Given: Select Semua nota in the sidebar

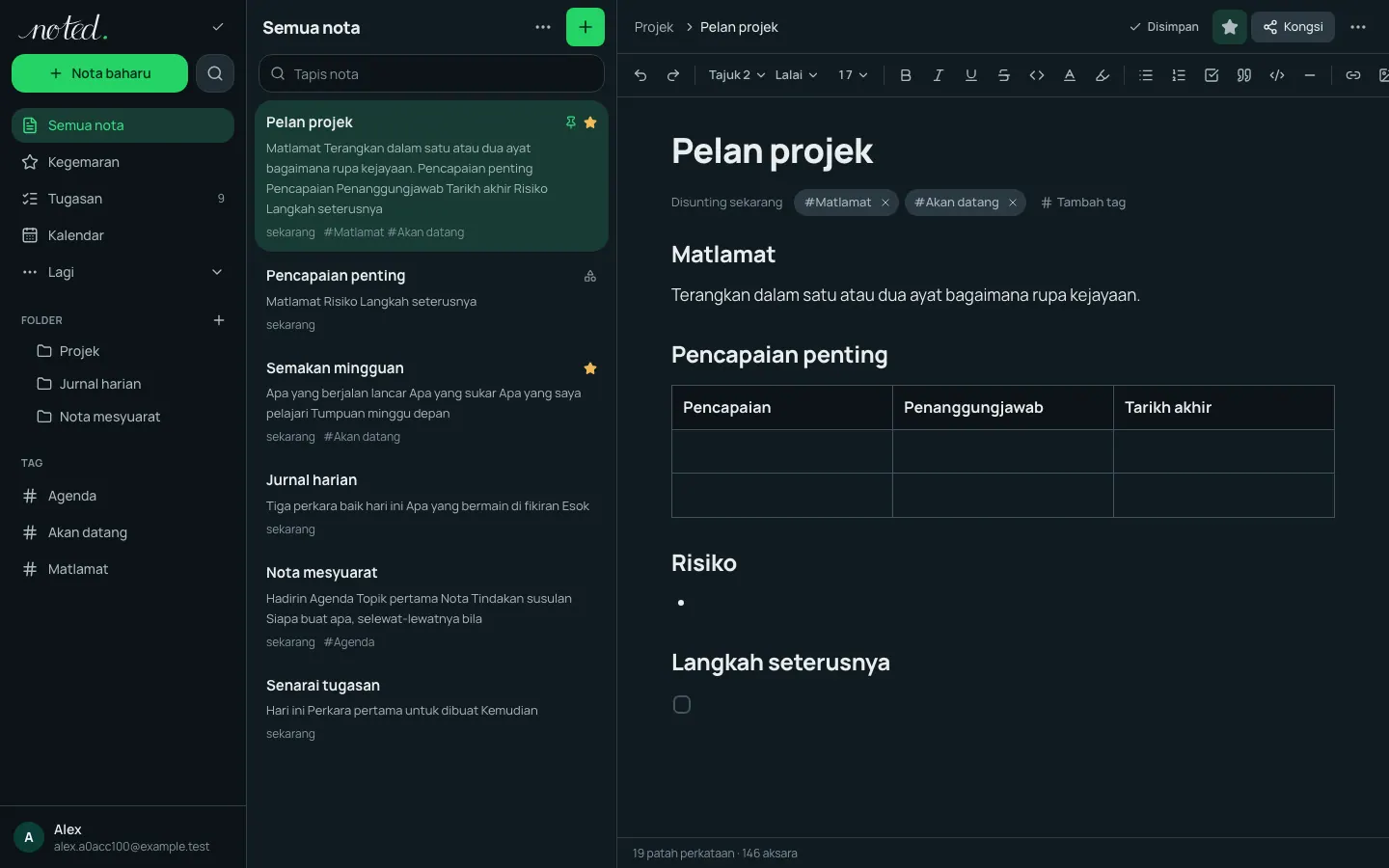Looking at the screenshot, I should [123, 125].
